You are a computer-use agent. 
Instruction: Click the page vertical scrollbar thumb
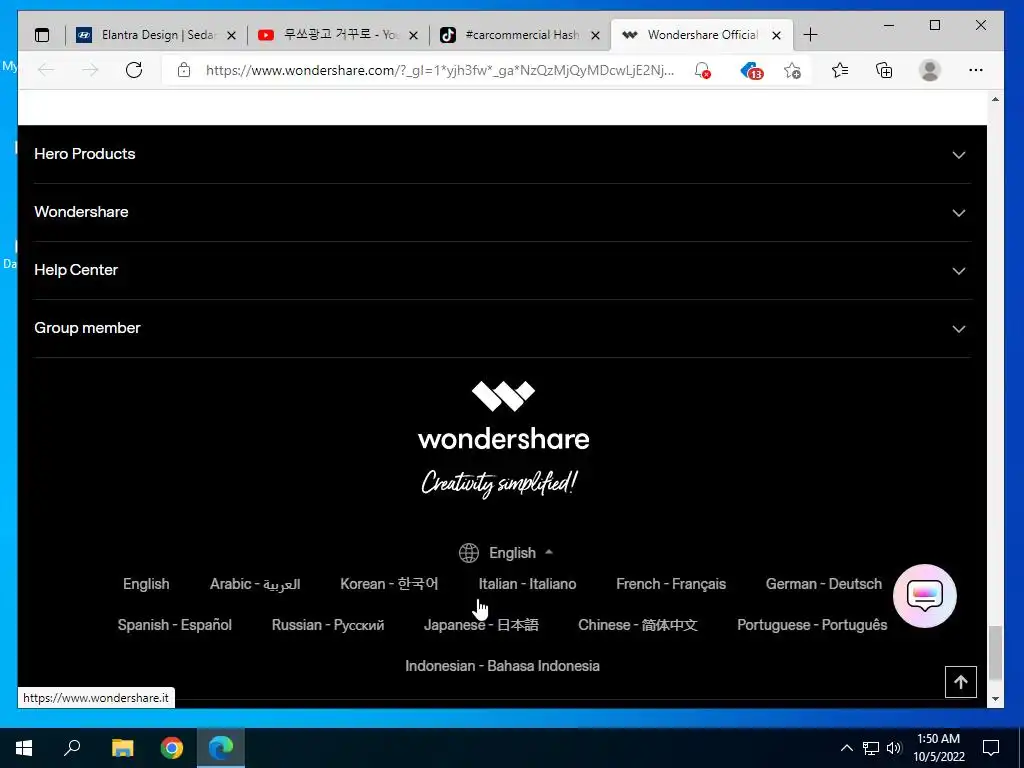point(995,653)
